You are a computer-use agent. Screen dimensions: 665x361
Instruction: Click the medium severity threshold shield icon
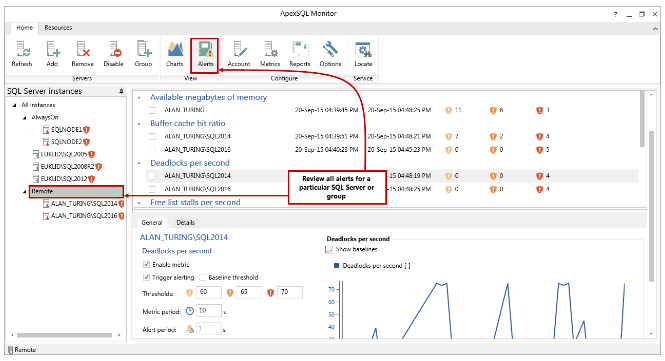pos(230,293)
